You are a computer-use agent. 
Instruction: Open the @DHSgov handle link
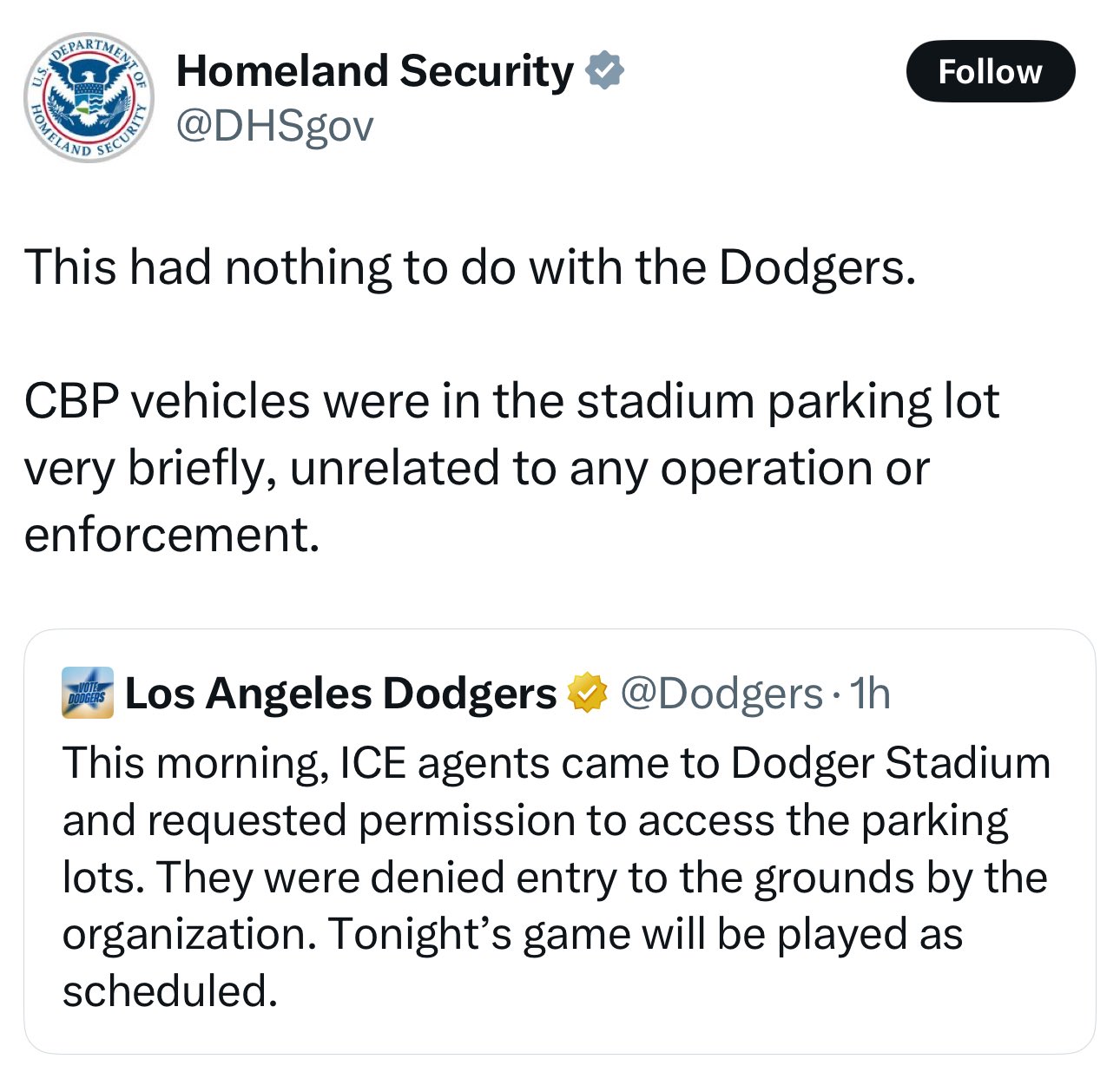pos(274,127)
